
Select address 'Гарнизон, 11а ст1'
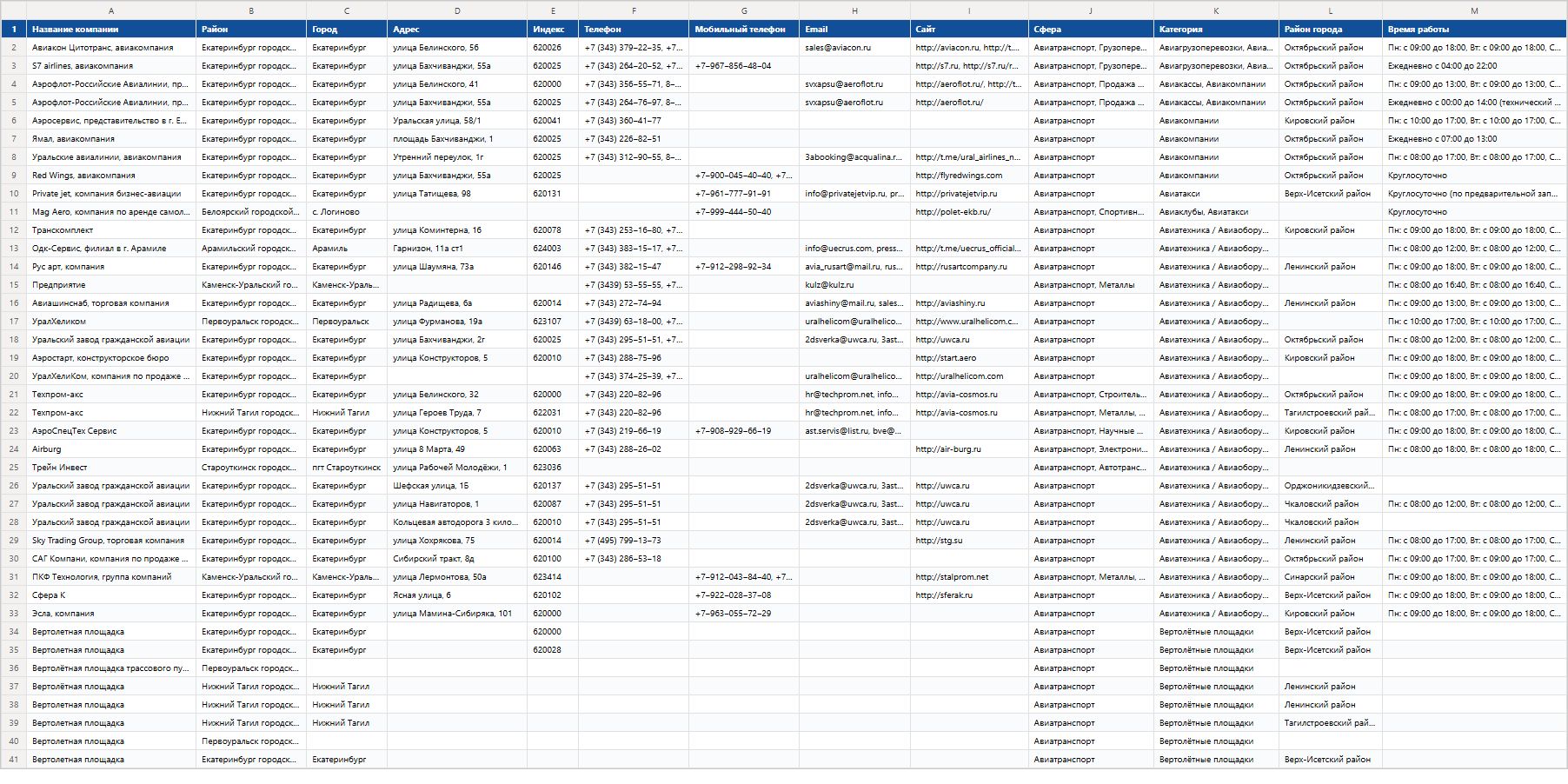(x=457, y=249)
